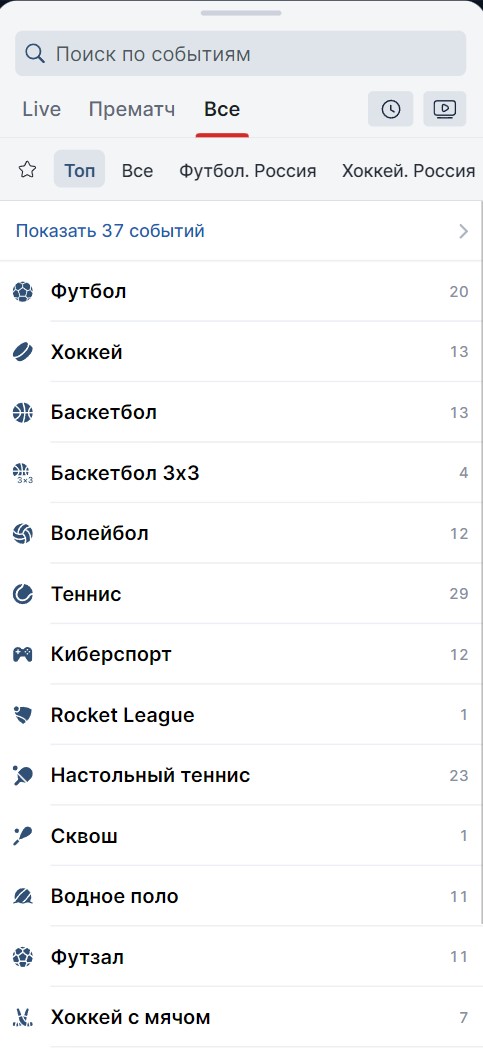Toggle the favorites star filter
Viewport: 483px width, 1061px height.
pyautogui.click(x=27, y=169)
